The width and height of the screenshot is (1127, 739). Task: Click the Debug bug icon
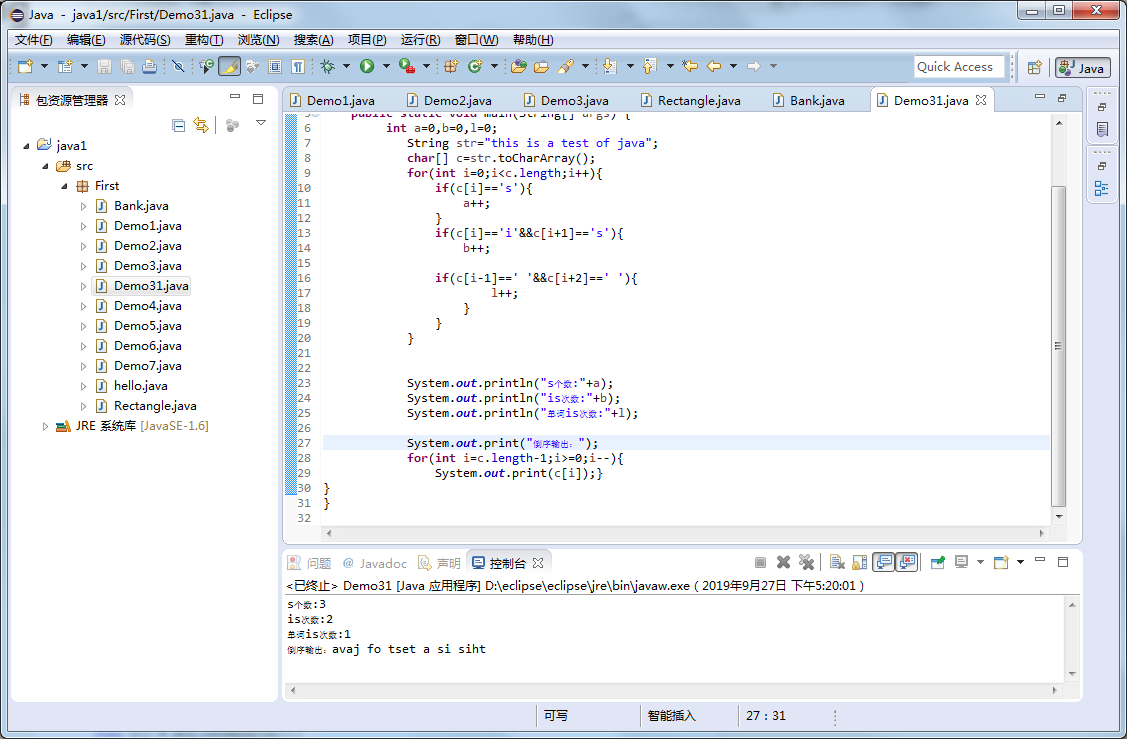[x=328, y=67]
